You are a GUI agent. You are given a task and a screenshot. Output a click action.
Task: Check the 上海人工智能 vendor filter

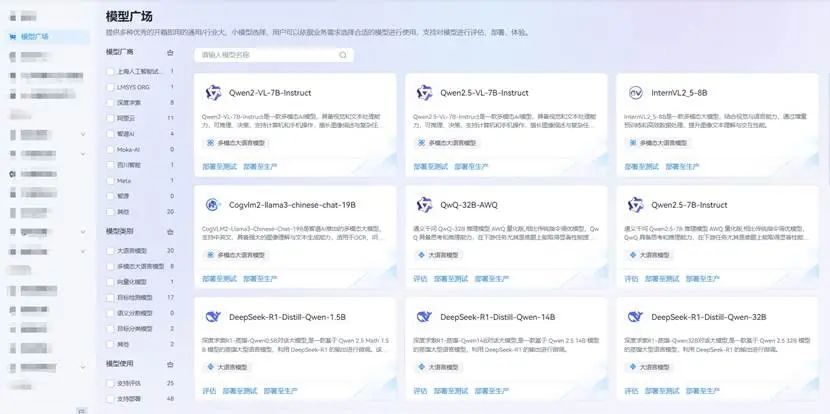point(110,71)
